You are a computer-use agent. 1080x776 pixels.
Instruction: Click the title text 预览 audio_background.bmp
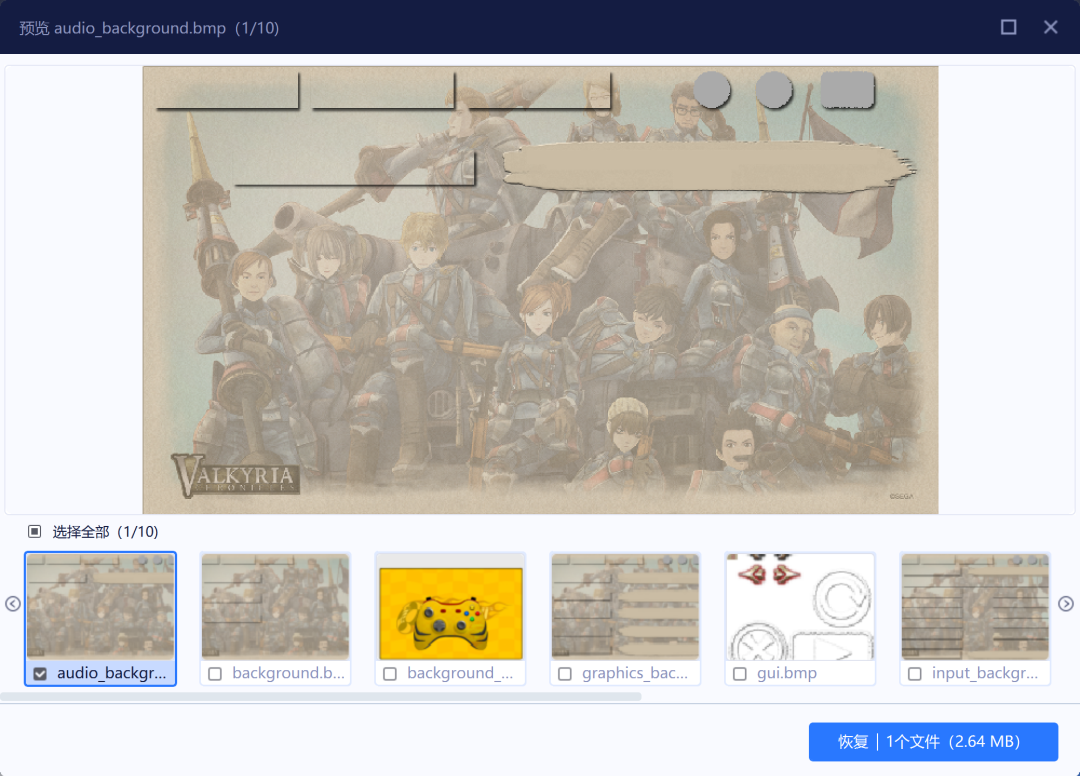pos(122,28)
